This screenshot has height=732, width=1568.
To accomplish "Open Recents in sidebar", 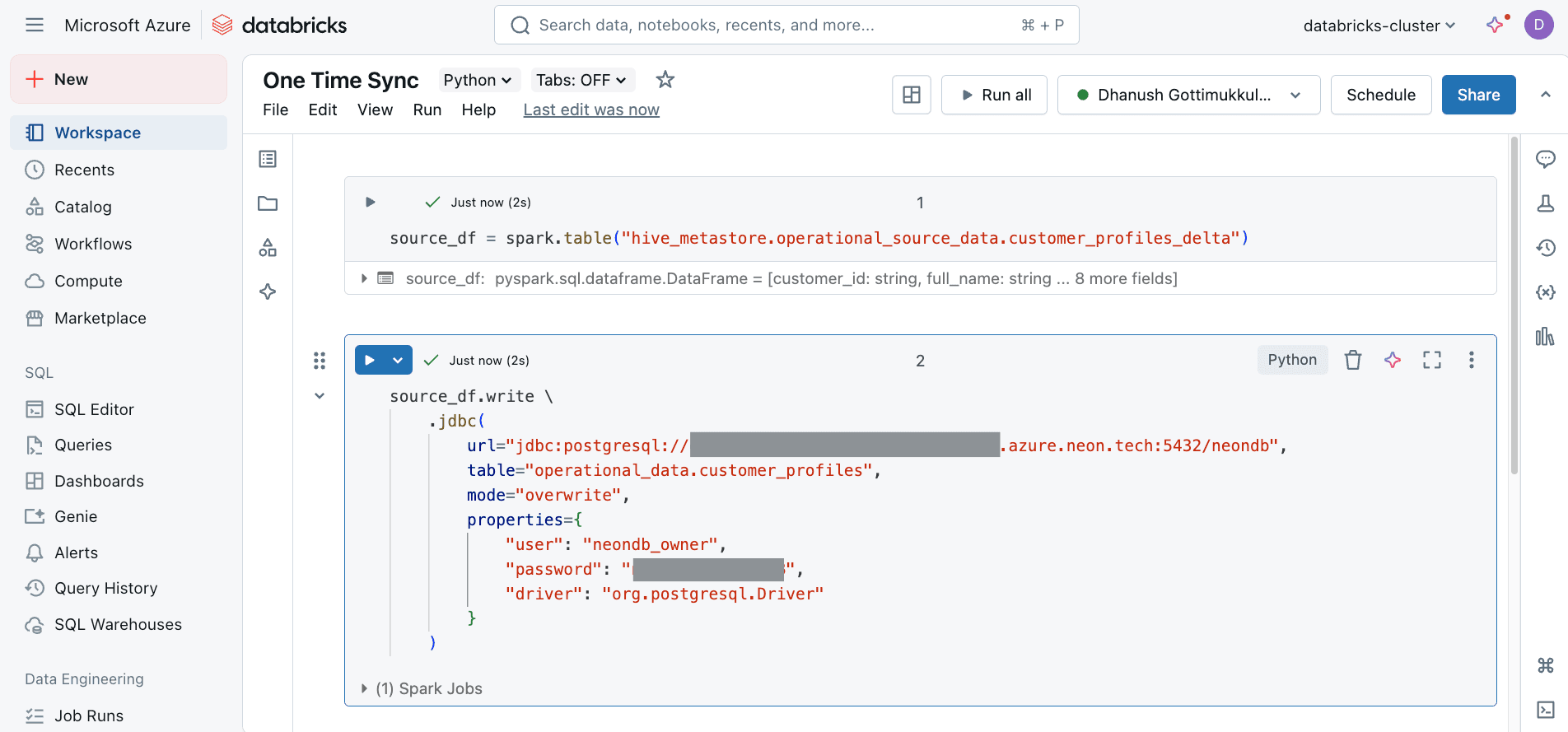I will click(x=119, y=170).
